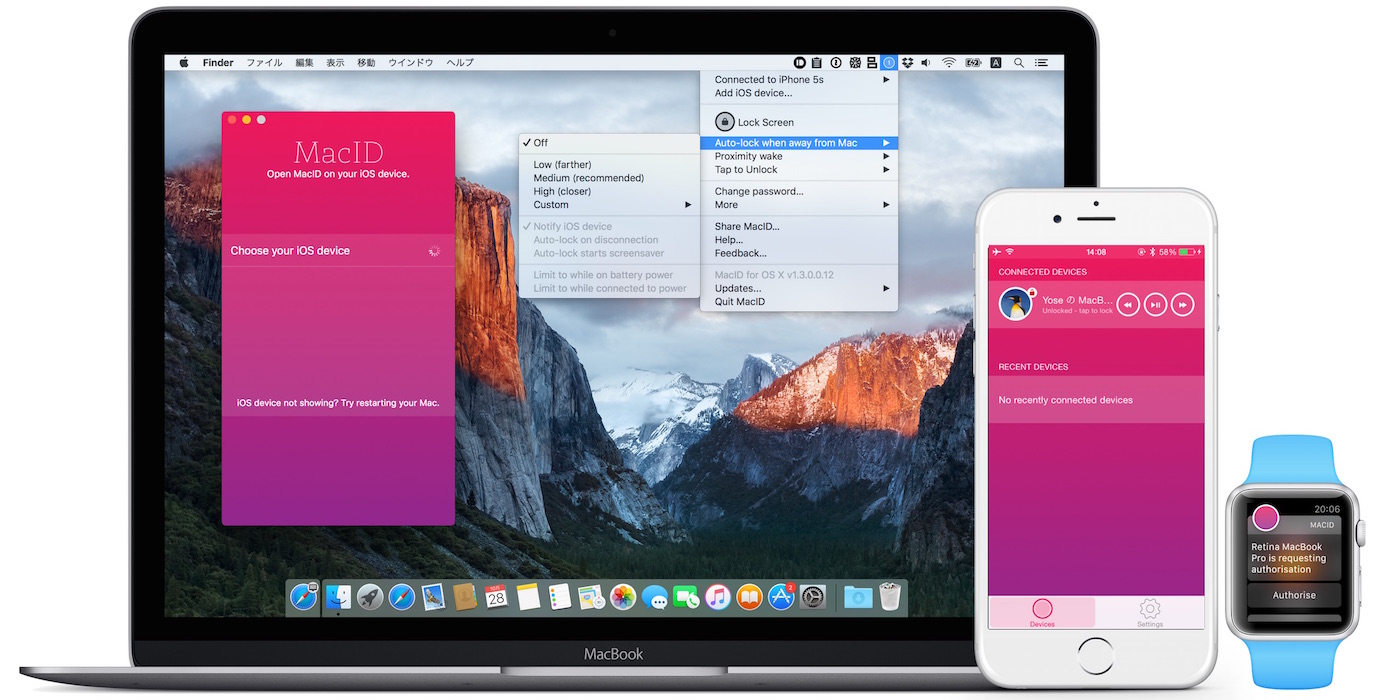Select Medium (recommended) auto-lock distance
Viewport: 1400px width, 700px height.
pos(609,178)
